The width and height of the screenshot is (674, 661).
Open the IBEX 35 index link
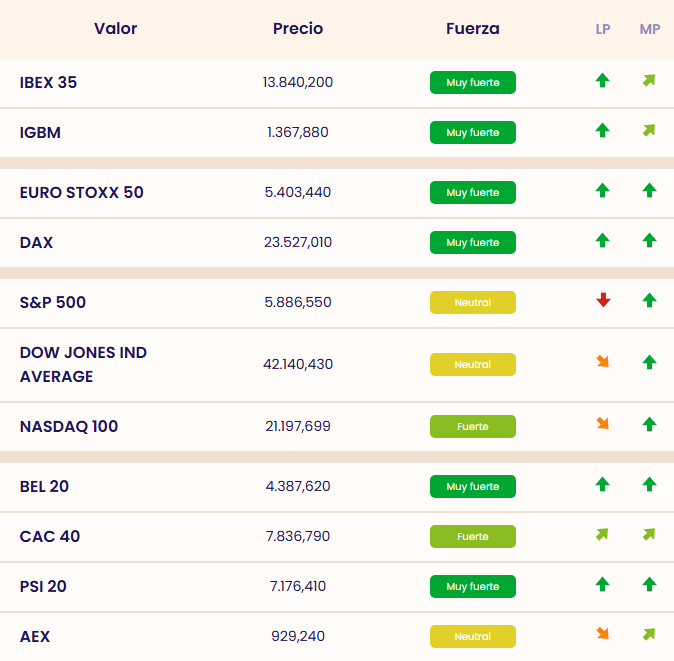(48, 82)
